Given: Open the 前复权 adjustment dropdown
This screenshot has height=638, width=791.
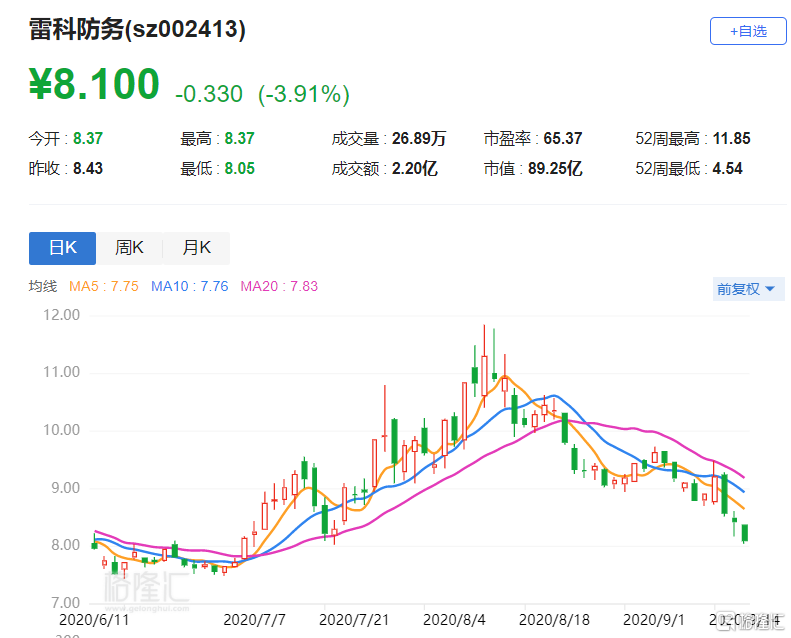Looking at the screenshot, I should [x=748, y=289].
